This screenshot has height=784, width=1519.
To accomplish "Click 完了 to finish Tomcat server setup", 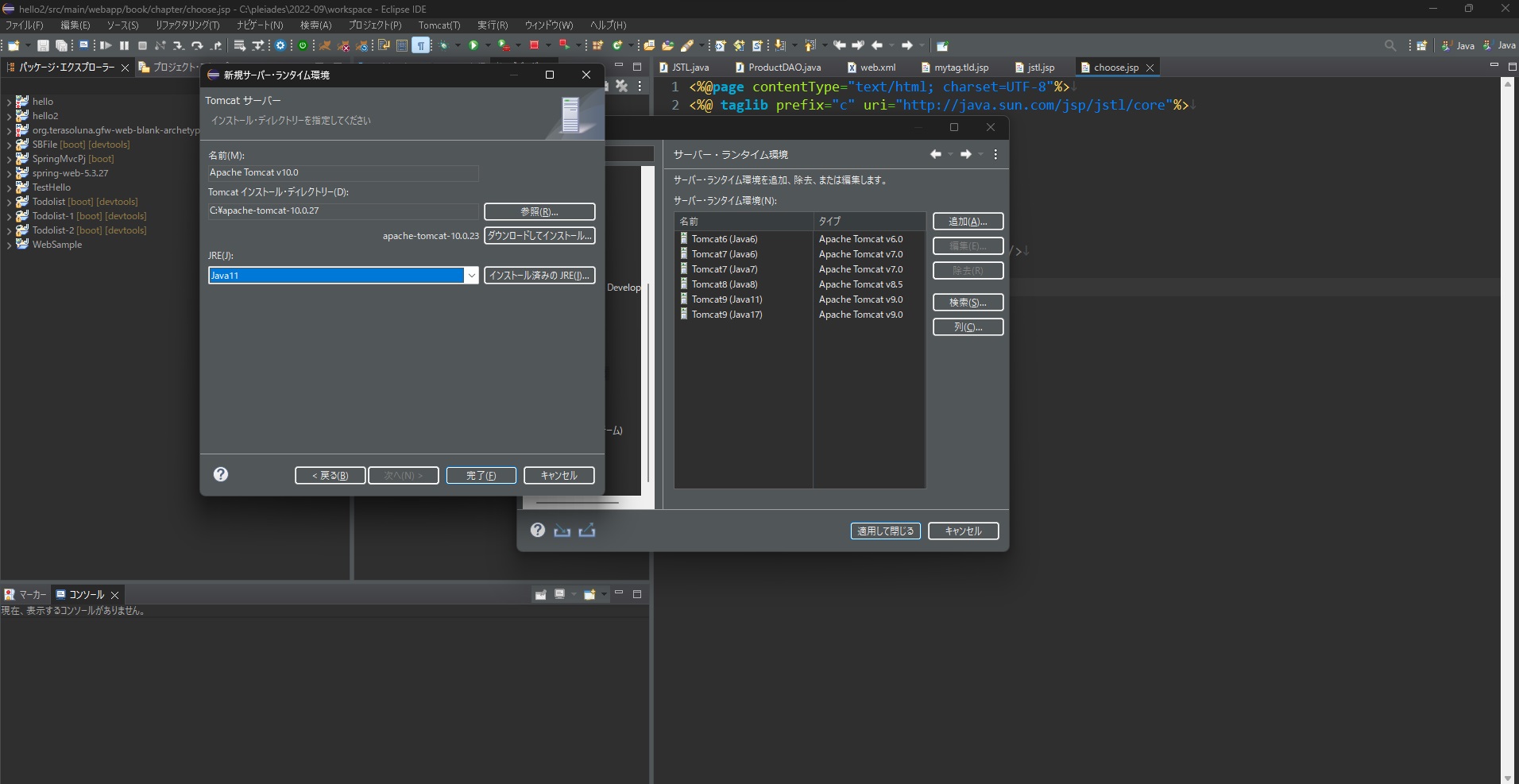I will click(481, 475).
